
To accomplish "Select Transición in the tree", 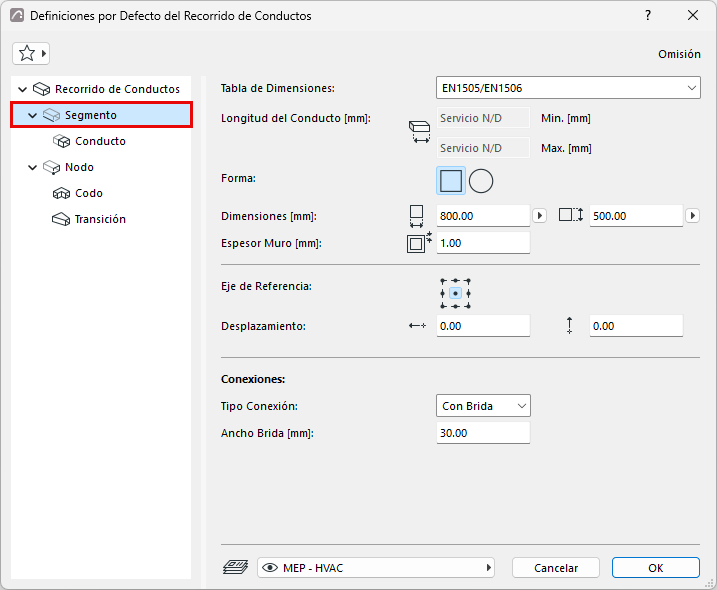I will coord(100,219).
